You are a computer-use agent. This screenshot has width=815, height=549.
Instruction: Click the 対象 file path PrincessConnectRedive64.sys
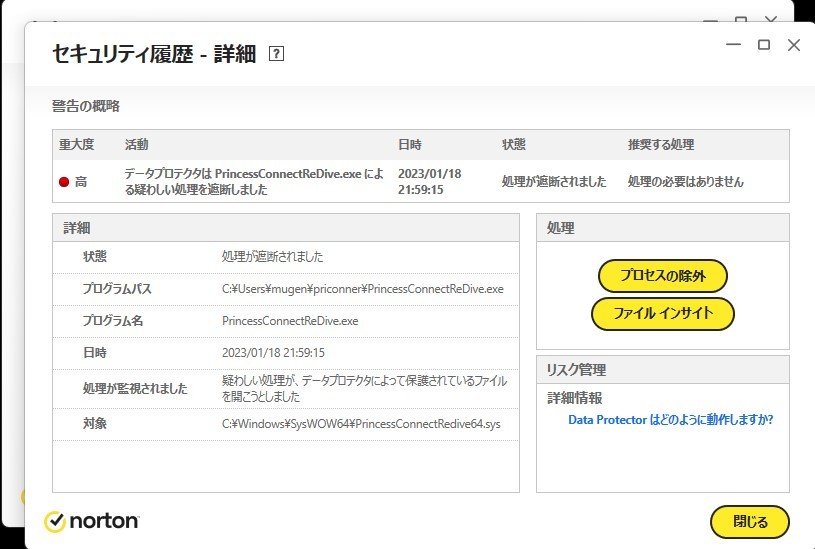360,424
